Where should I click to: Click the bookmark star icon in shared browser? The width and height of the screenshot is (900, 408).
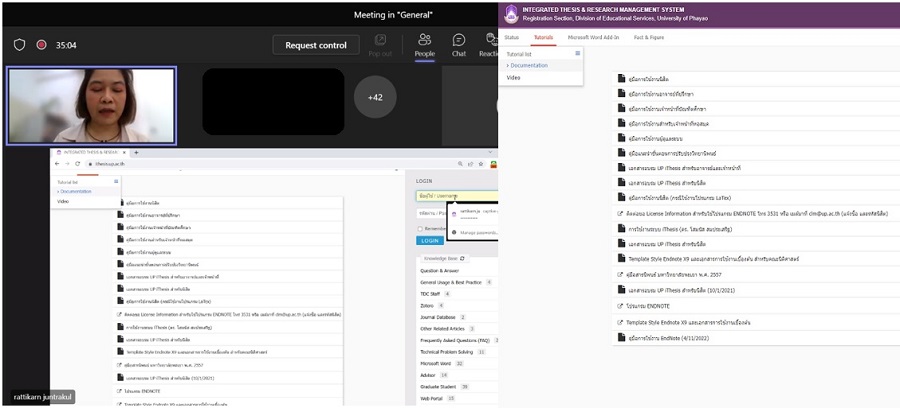(x=483, y=164)
